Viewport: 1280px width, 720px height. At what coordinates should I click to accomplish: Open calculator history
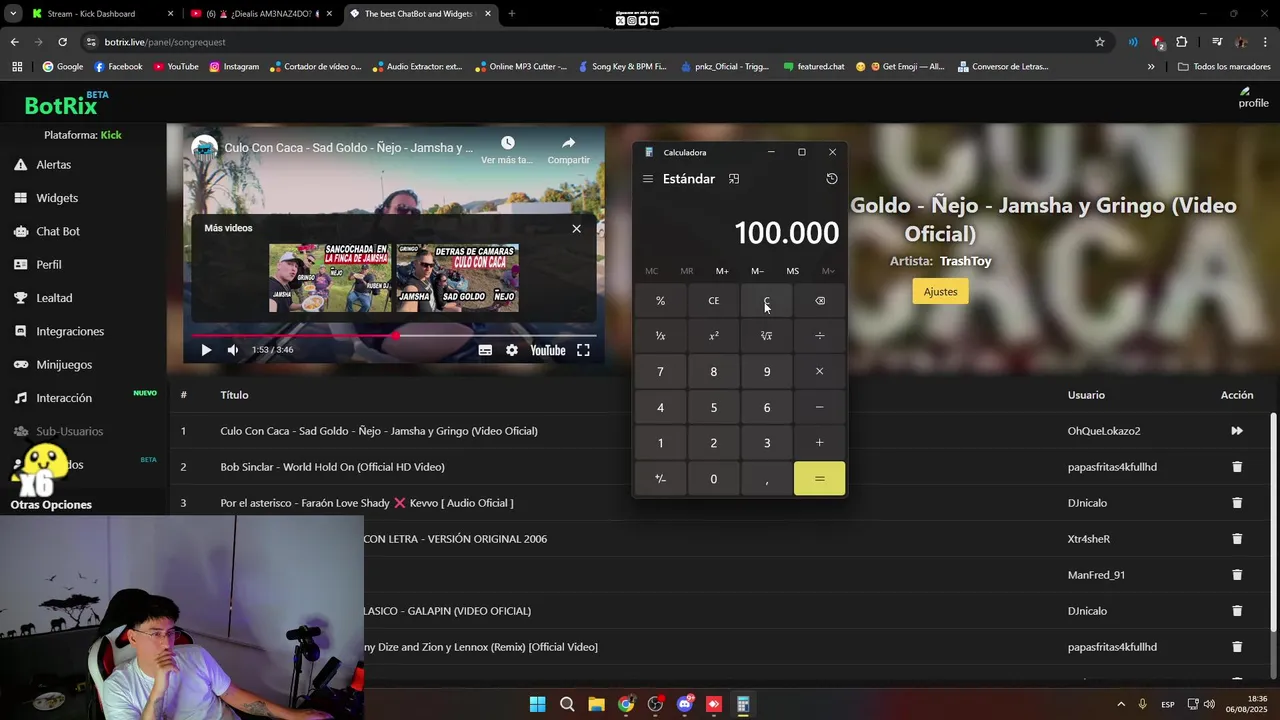coord(832,179)
